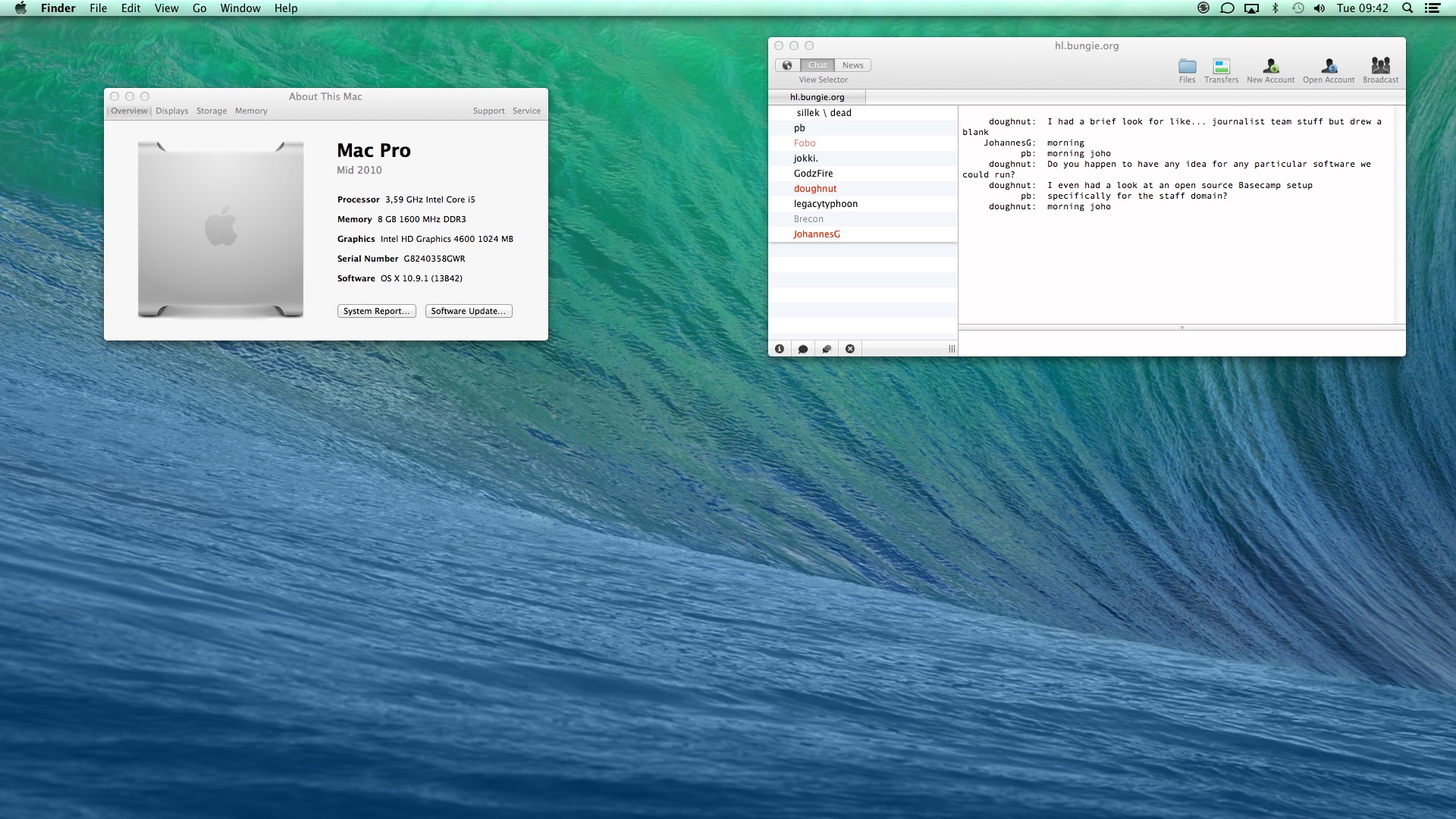Select user Brecon in the user list
Screen dimensions: 1456x819
(x=863, y=219)
